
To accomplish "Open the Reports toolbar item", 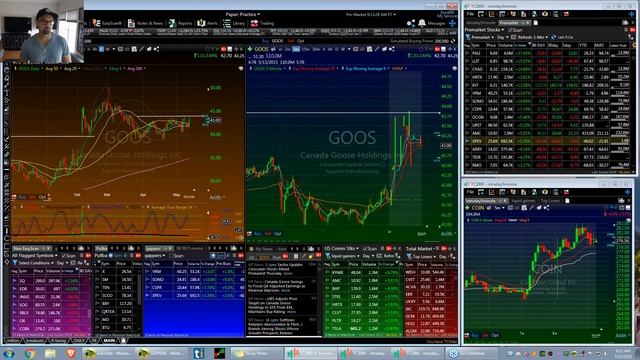I will point(180,23).
